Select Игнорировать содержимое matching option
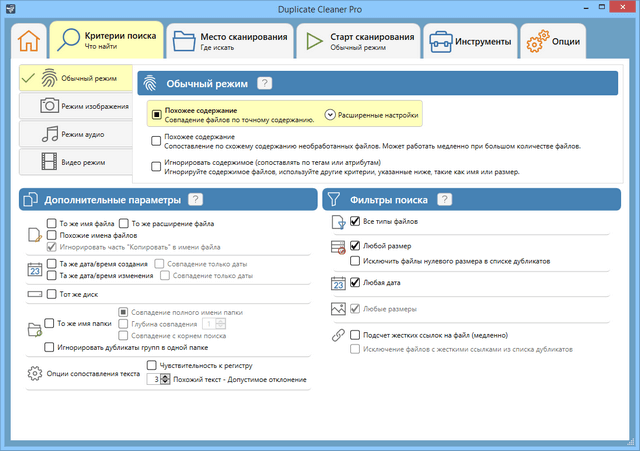This screenshot has width=640, height=451. 155,165
